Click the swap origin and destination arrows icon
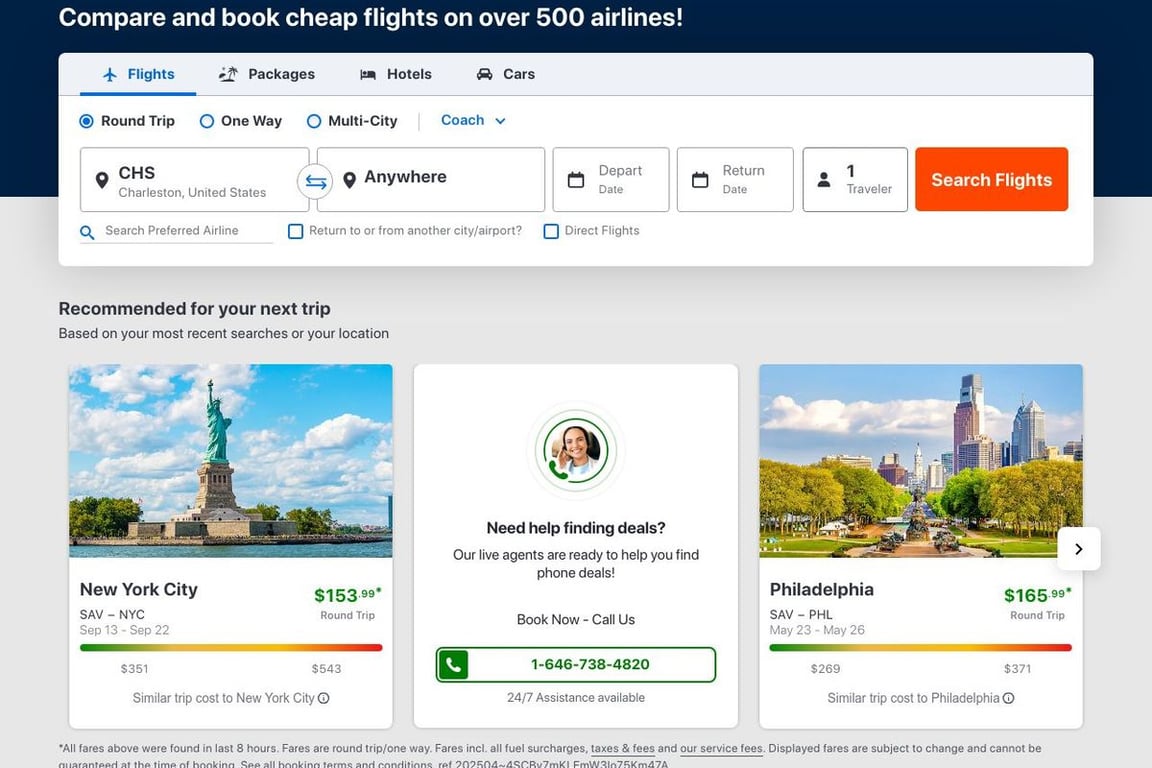 pyautogui.click(x=315, y=181)
